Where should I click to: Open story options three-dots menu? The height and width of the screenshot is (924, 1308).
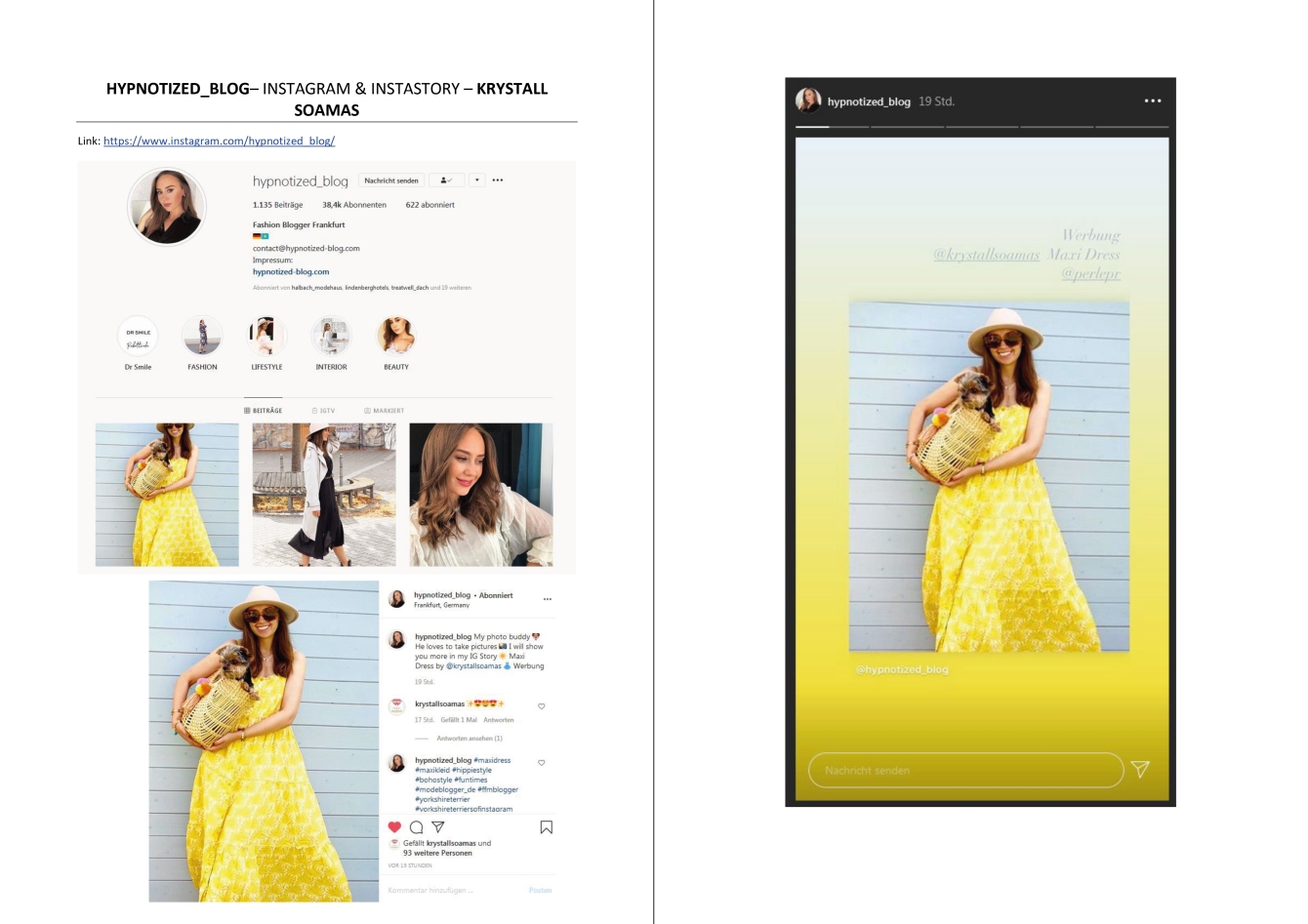point(1153,100)
